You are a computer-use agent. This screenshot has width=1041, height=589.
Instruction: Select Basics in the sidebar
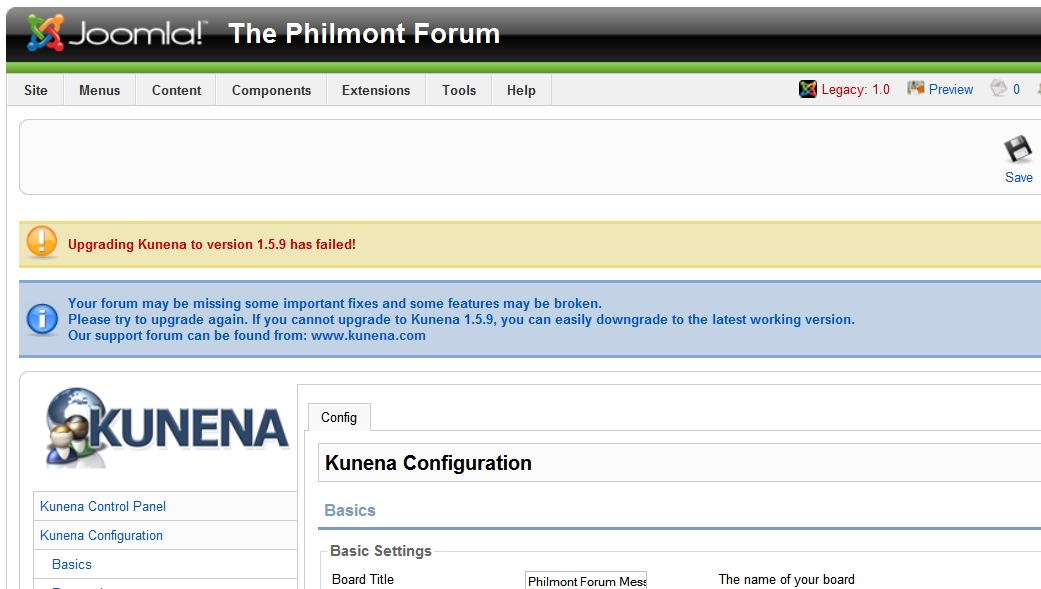tap(72, 564)
